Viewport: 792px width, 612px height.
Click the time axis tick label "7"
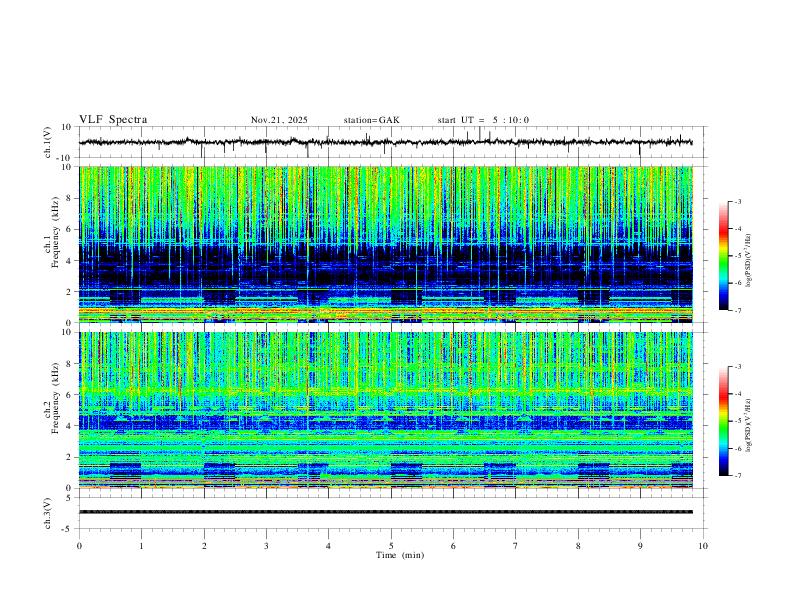coord(516,546)
